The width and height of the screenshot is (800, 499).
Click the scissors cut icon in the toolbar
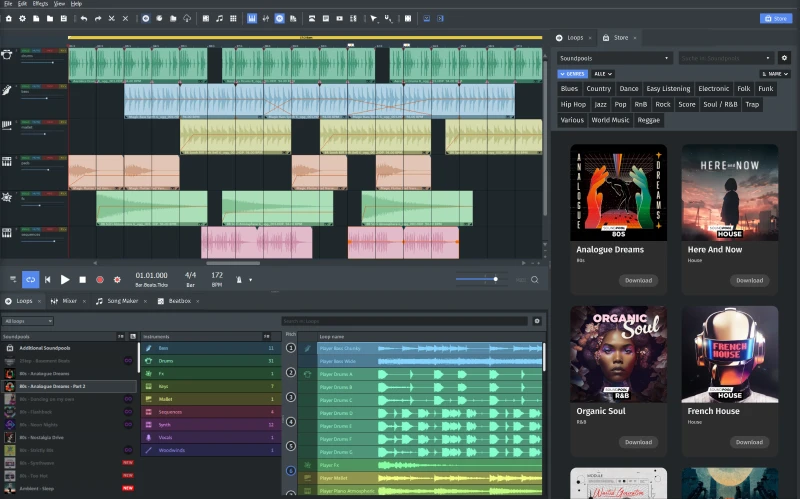pos(112,18)
